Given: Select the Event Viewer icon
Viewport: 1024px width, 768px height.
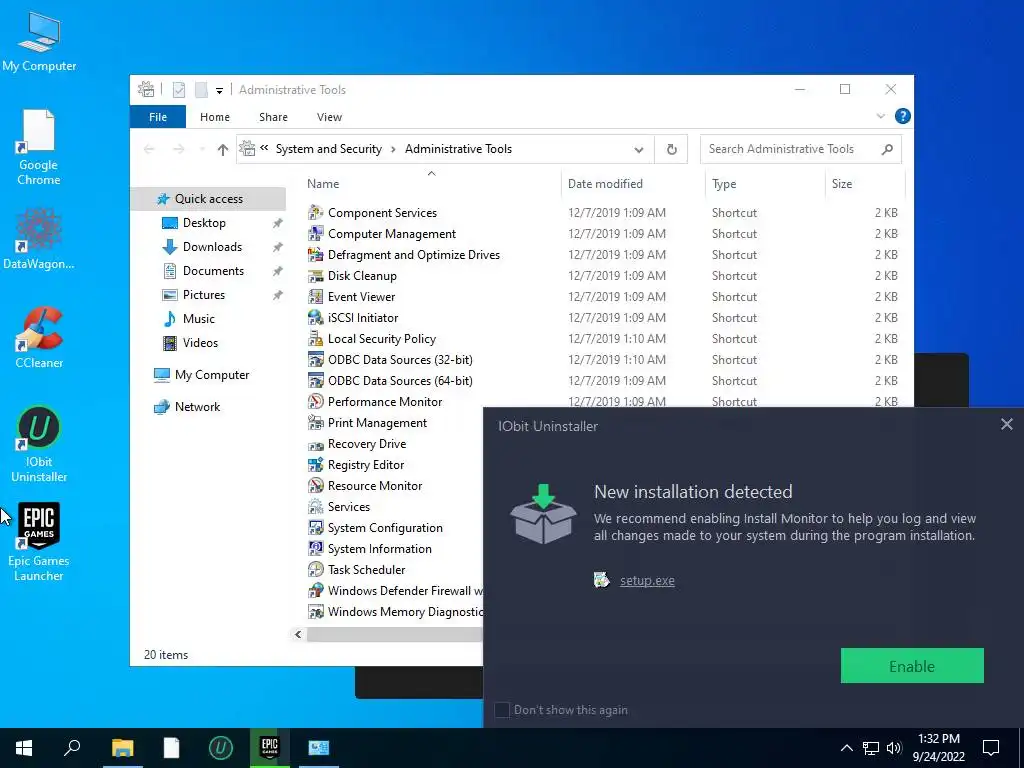Looking at the screenshot, I should coord(315,296).
